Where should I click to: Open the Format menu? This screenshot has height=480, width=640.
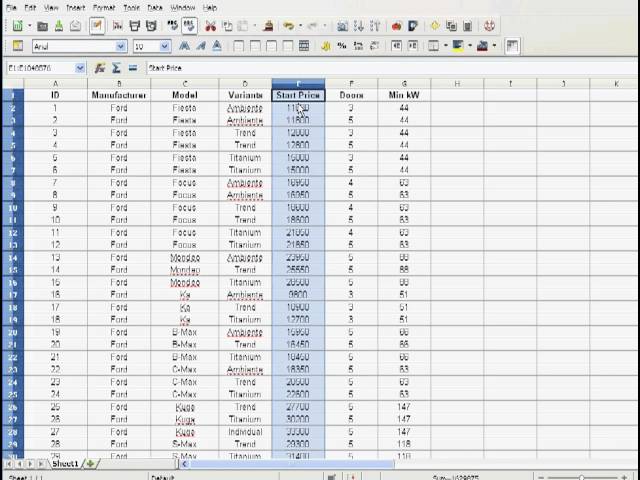click(x=104, y=8)
